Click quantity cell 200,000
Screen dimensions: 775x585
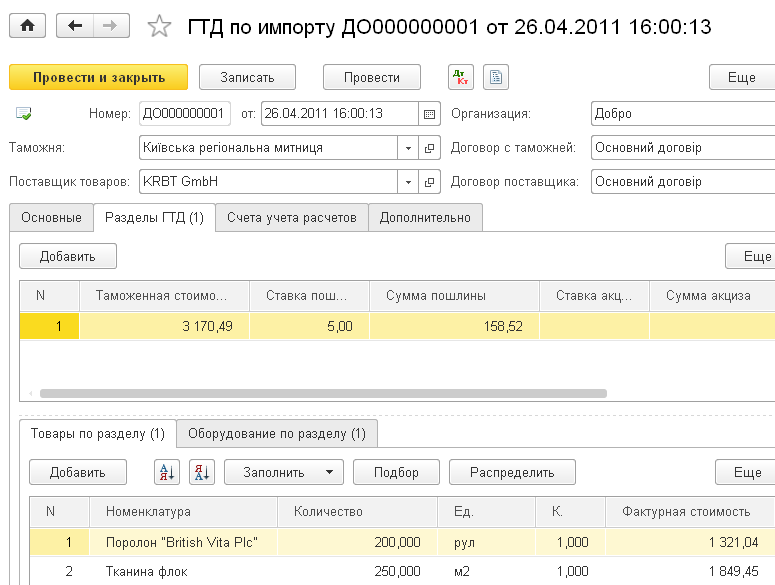pos(357,543)
